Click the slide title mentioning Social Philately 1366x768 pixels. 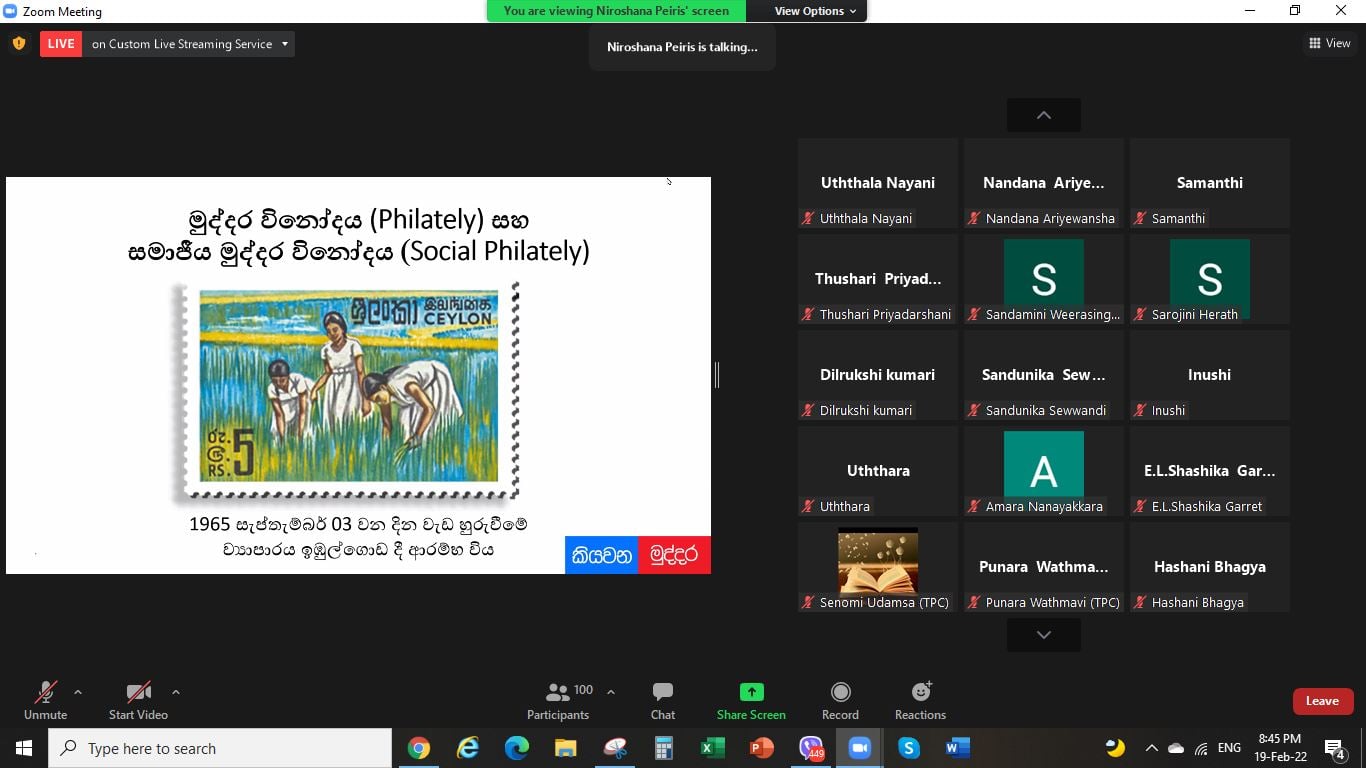coord(359,235)
